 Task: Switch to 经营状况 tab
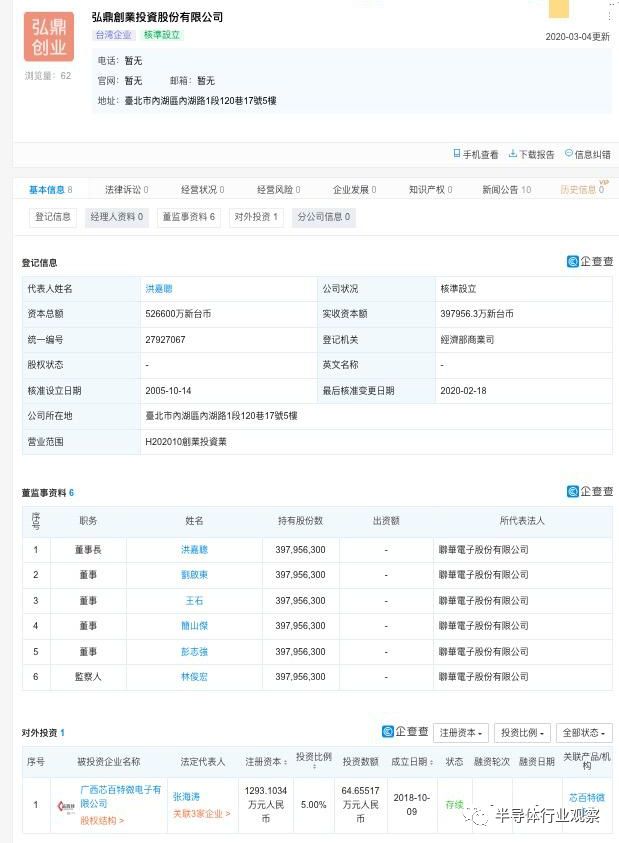click(202, 190)
